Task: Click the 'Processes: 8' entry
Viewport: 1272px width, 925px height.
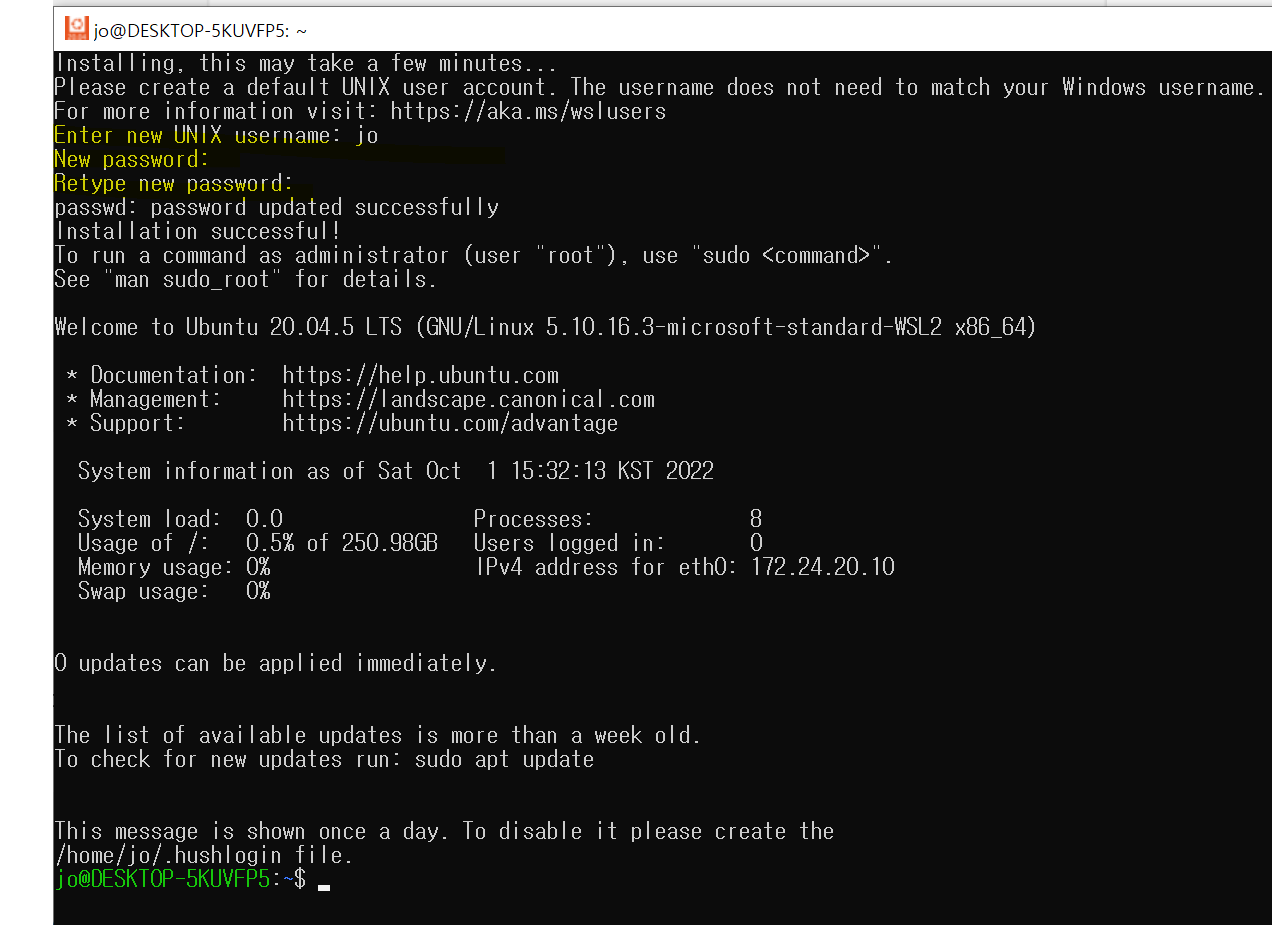Action: (x=618, y=519)
